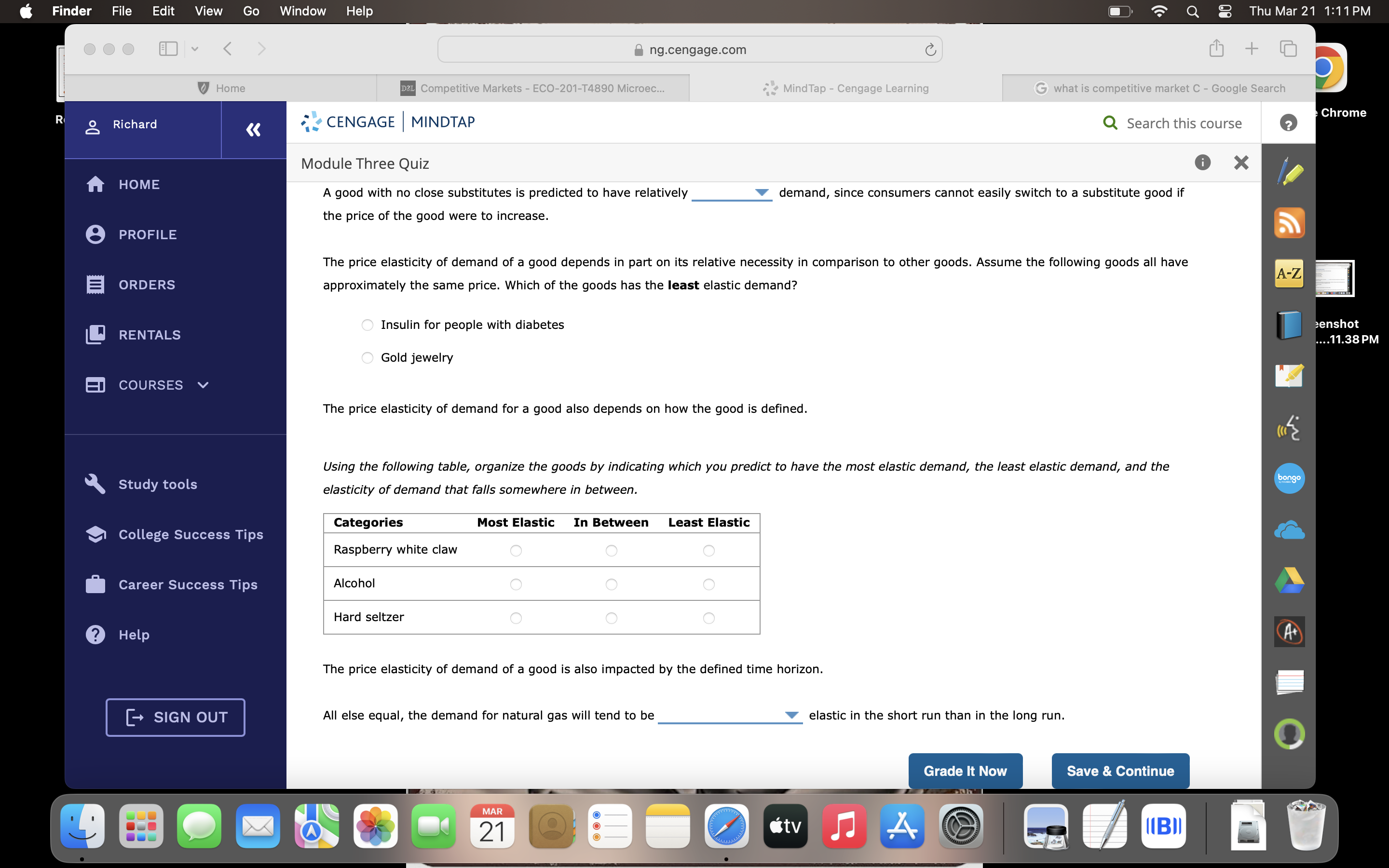Open the Google Drive icon in sidebar
The width and height of the screenshot is (1389, 868).
click(1289, 580)
